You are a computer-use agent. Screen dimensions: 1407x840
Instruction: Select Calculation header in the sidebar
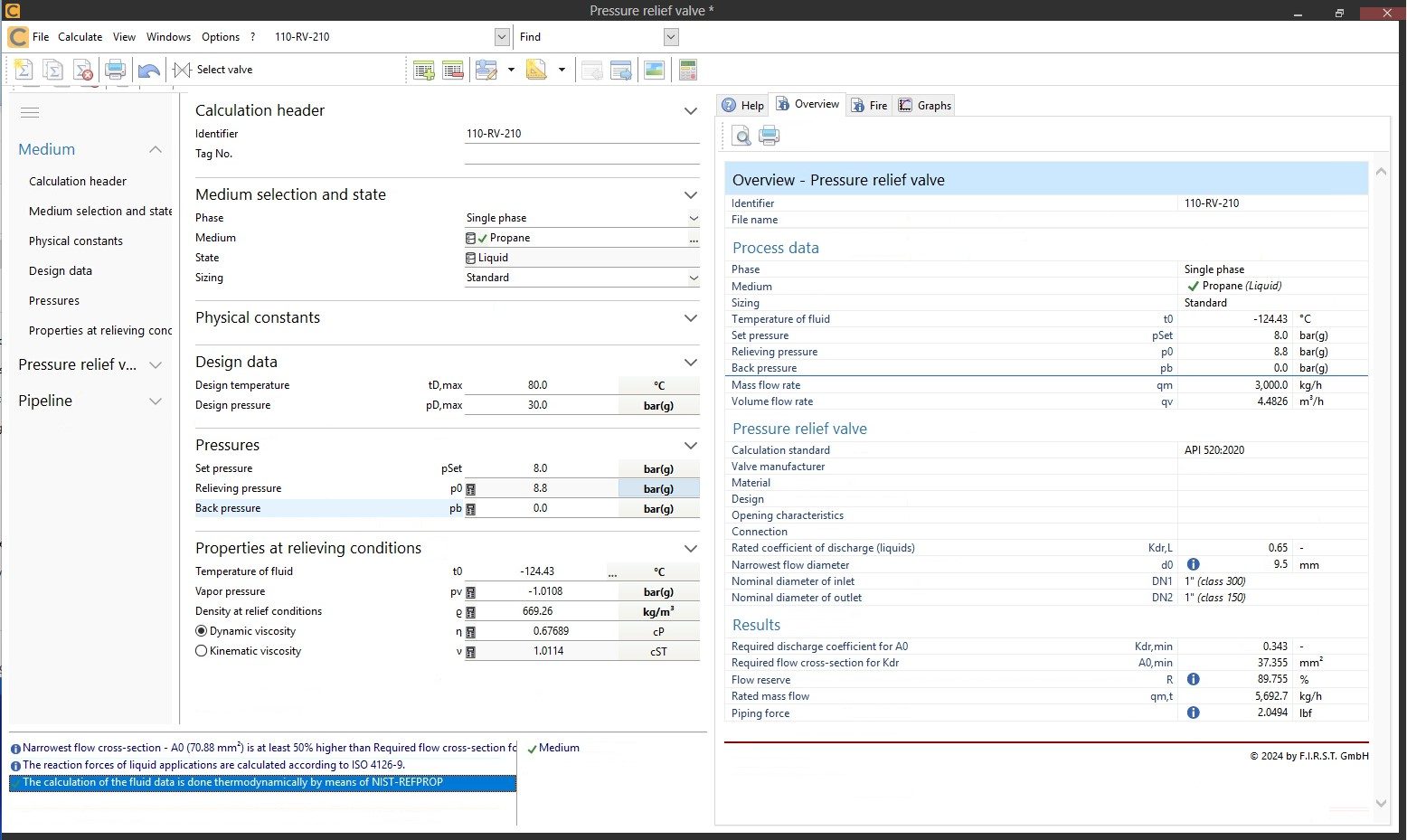pos(78,181)
